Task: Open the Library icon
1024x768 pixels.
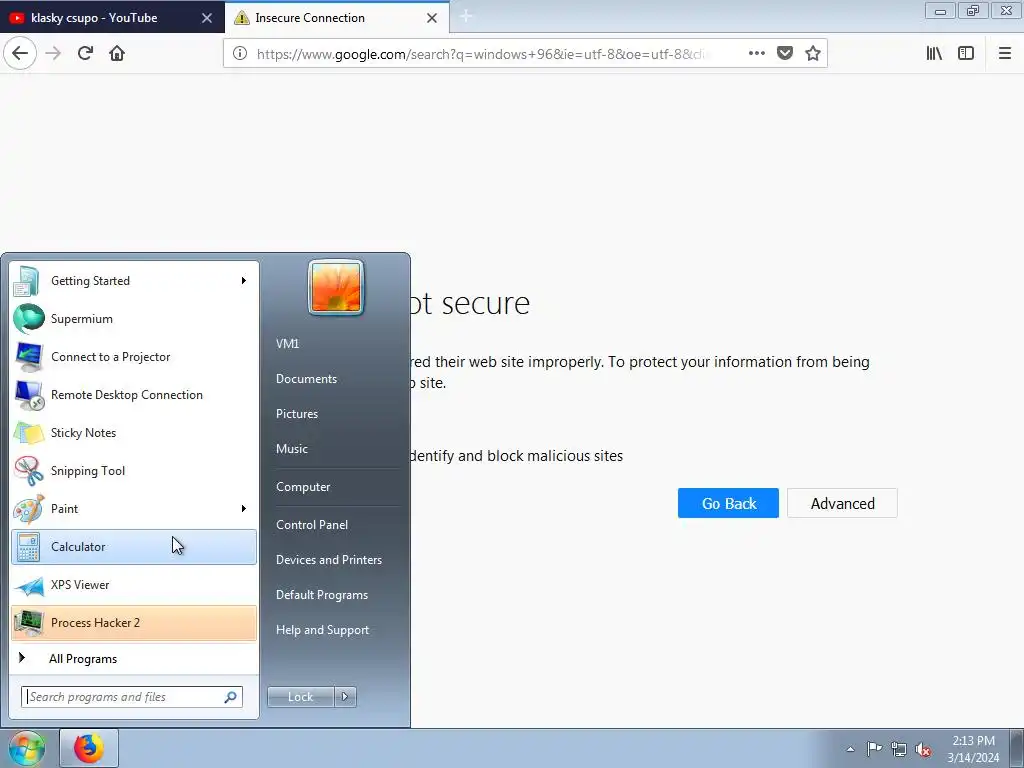Action: point(934,54)
